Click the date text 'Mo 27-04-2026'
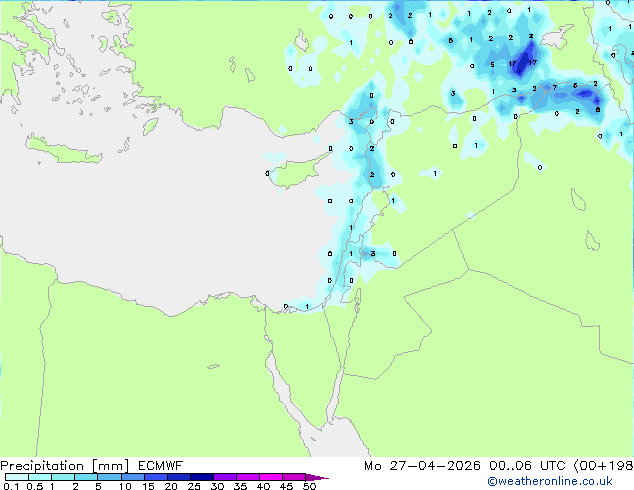The height and width of the screenshot is (490, 634). tap(422, 466)
